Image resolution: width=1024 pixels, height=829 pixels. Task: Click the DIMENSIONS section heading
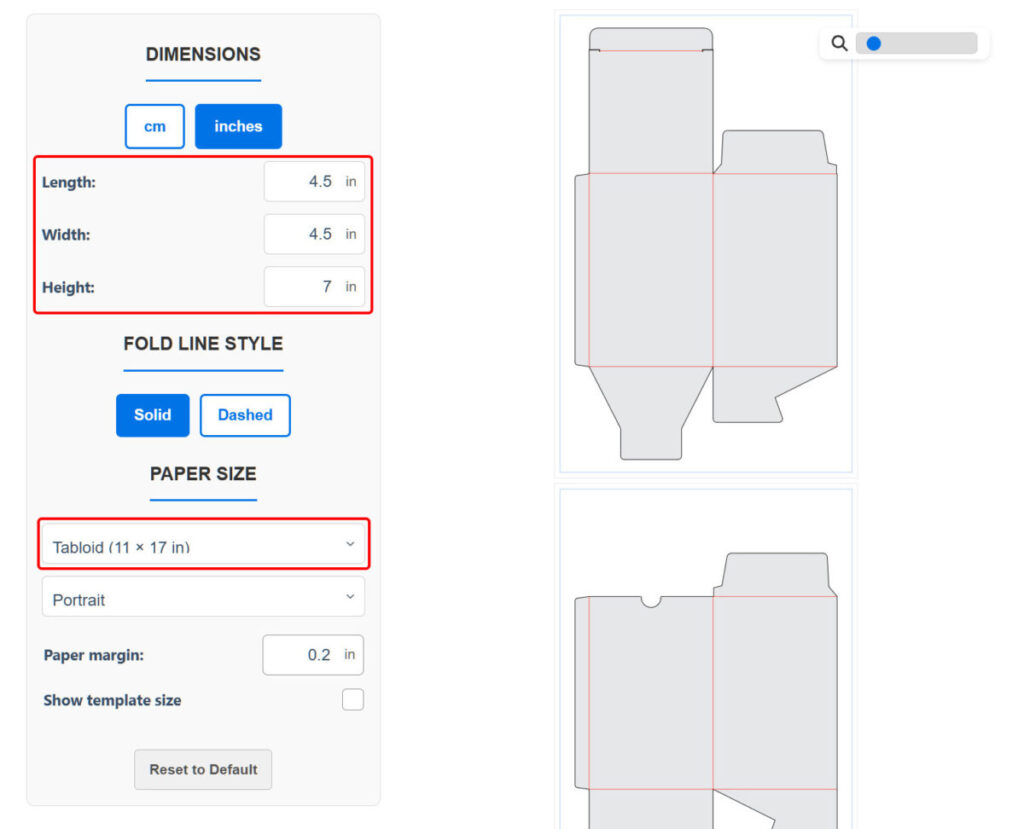[203, 54]
